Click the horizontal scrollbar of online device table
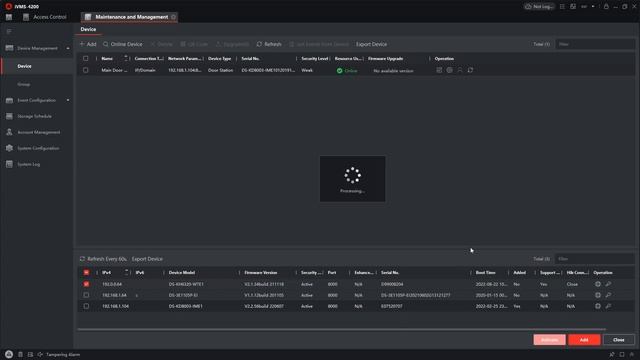640x360 pixels. (342, 329)
